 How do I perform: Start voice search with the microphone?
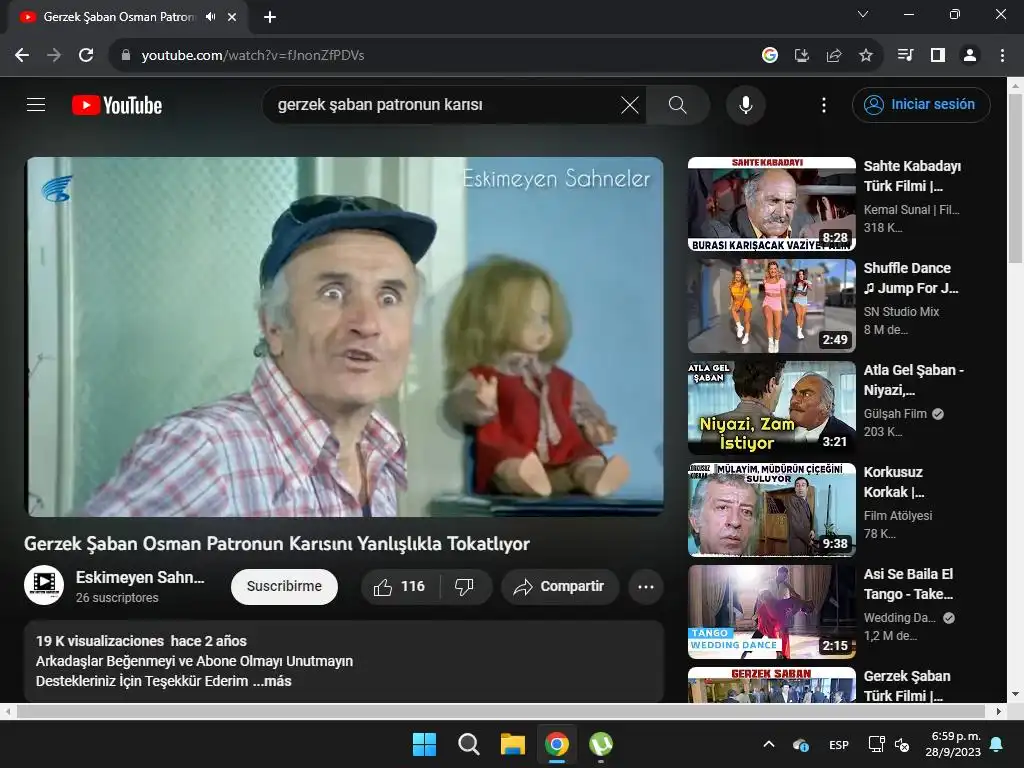pos(746,104)
